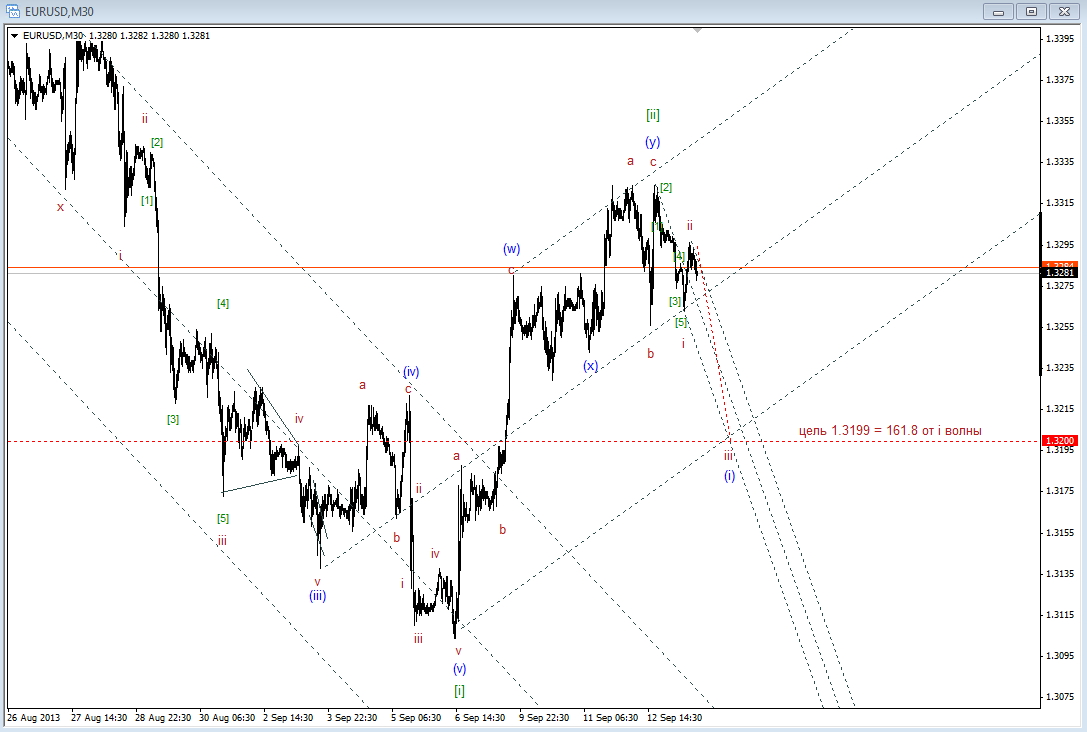Click the 28 Aug 22:30 time label

tap(163, 717)
